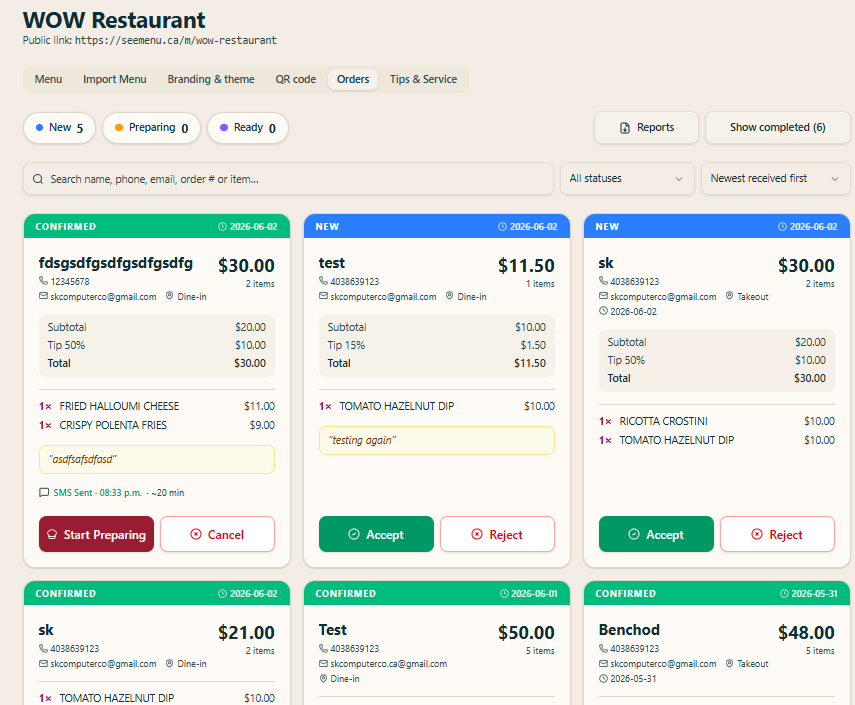Click clock icon in first CONFIRMED header
The height and width of the screenshot is (705, 855).
point(222,227)
